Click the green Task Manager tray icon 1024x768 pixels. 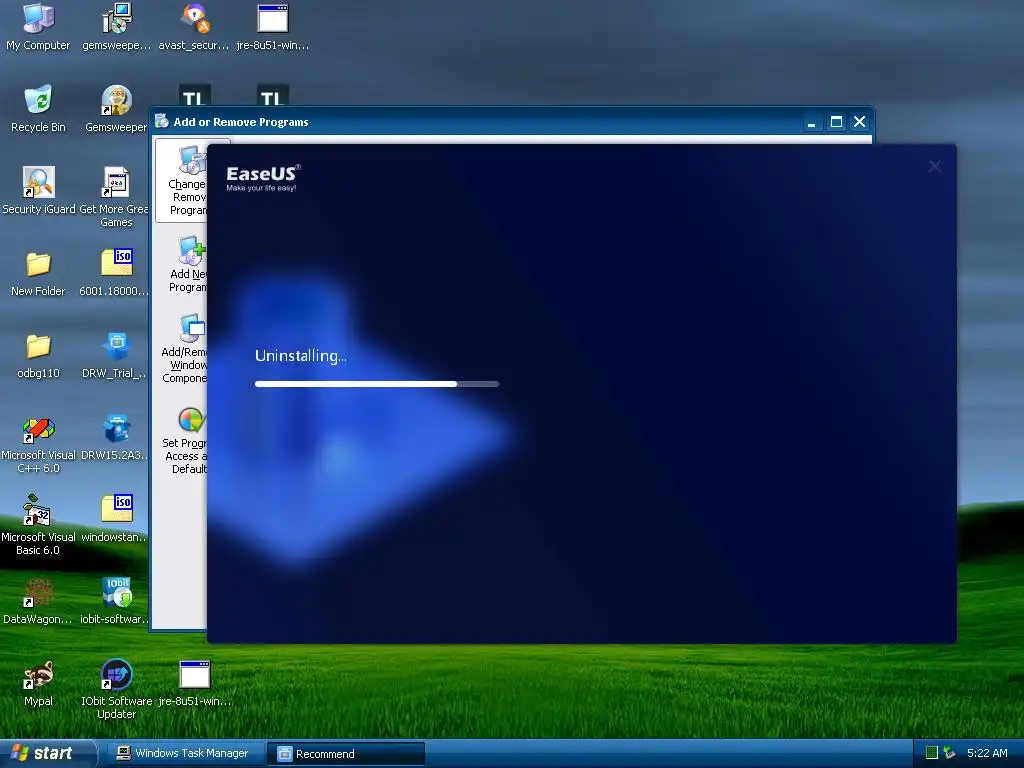(x=932, y=753)
